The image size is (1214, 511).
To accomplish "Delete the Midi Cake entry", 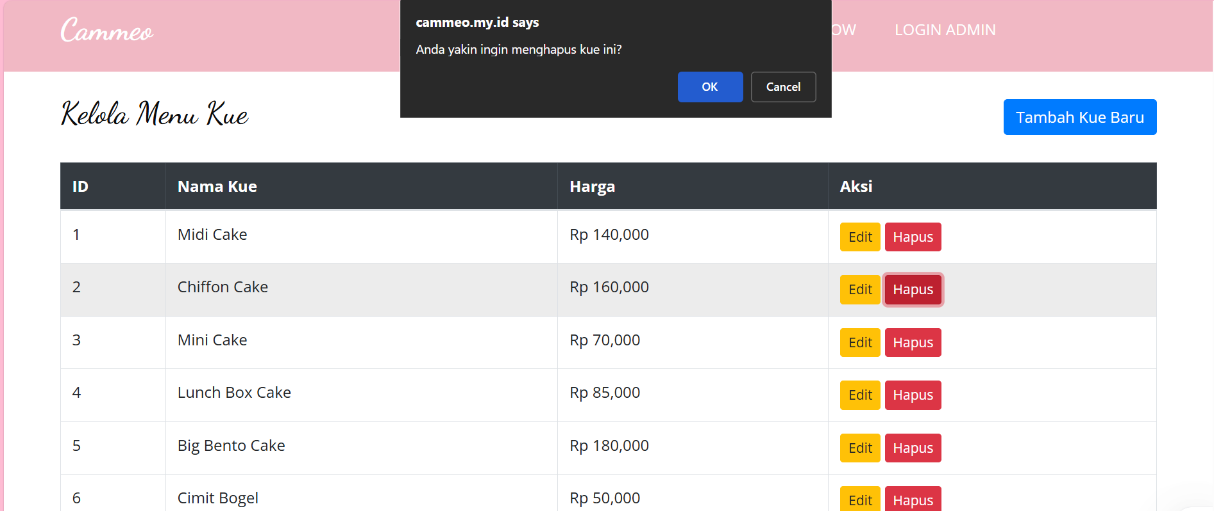I will (x=912, y=237).
